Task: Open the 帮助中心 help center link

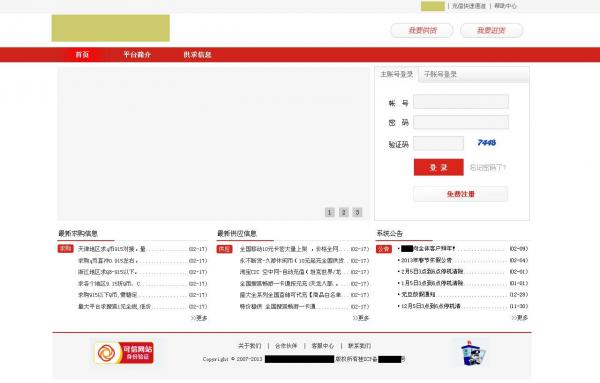Action: tap(505, 6)
